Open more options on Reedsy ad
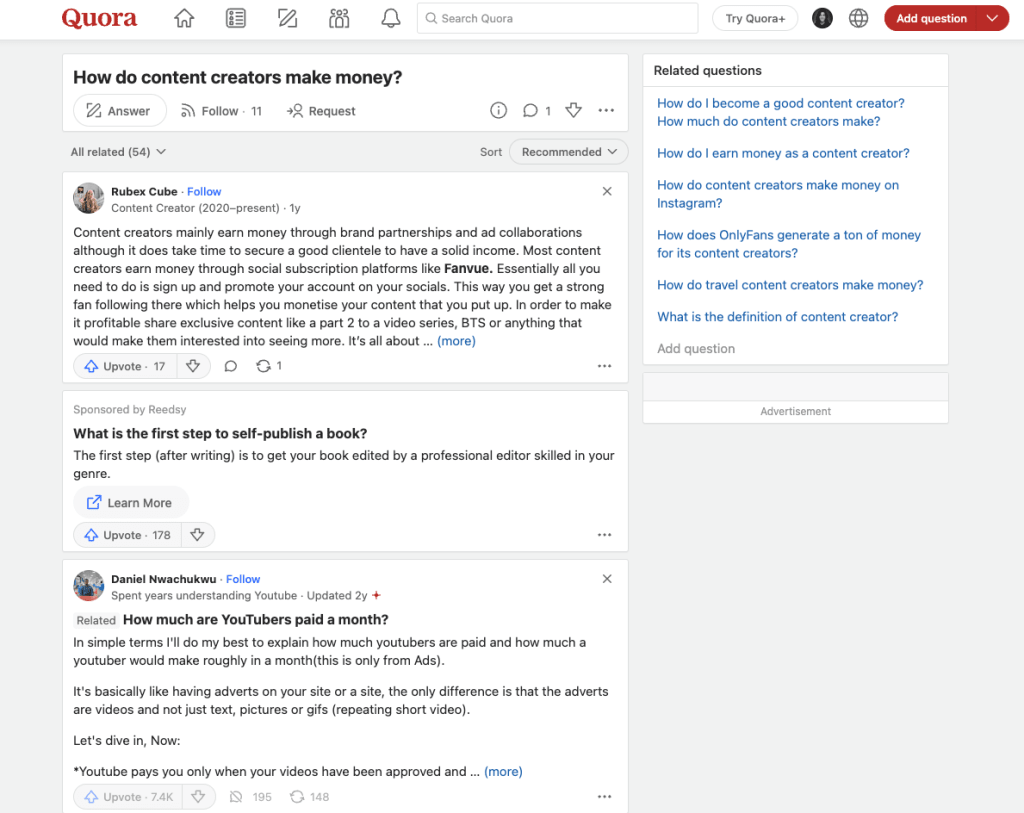 [x=605, y=535]
